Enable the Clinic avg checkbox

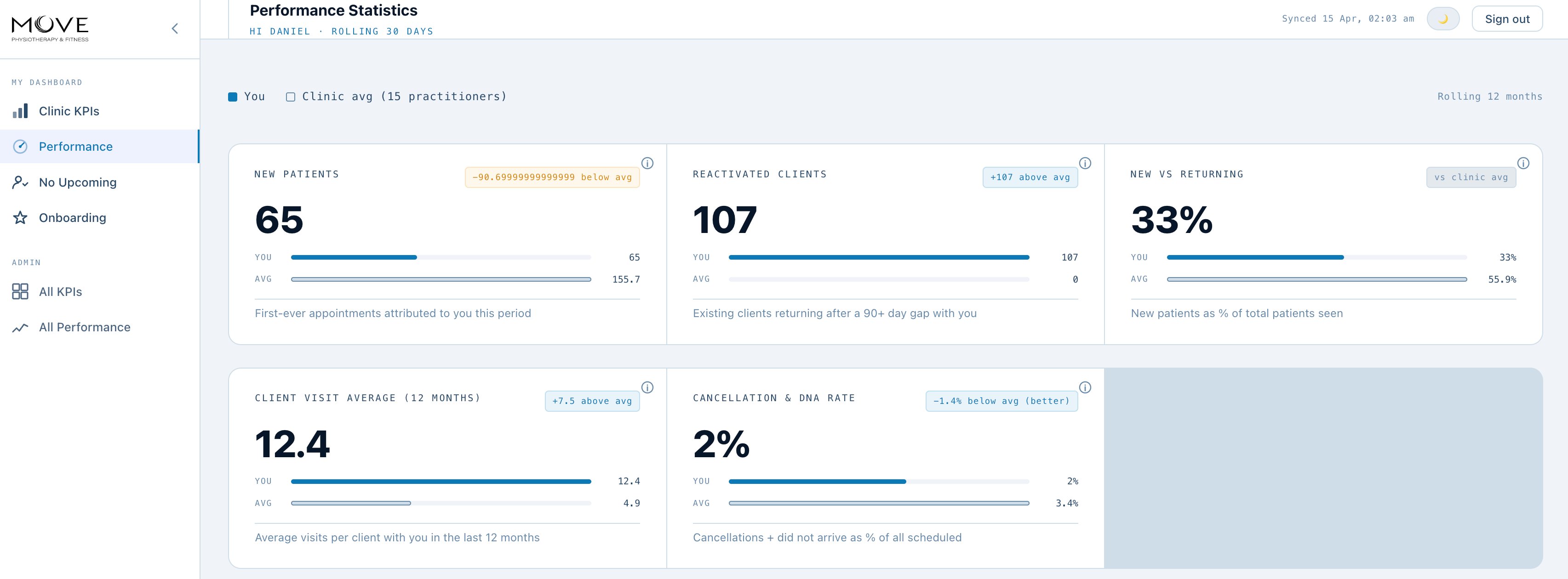pyautogui.click(x=290, y=96)
